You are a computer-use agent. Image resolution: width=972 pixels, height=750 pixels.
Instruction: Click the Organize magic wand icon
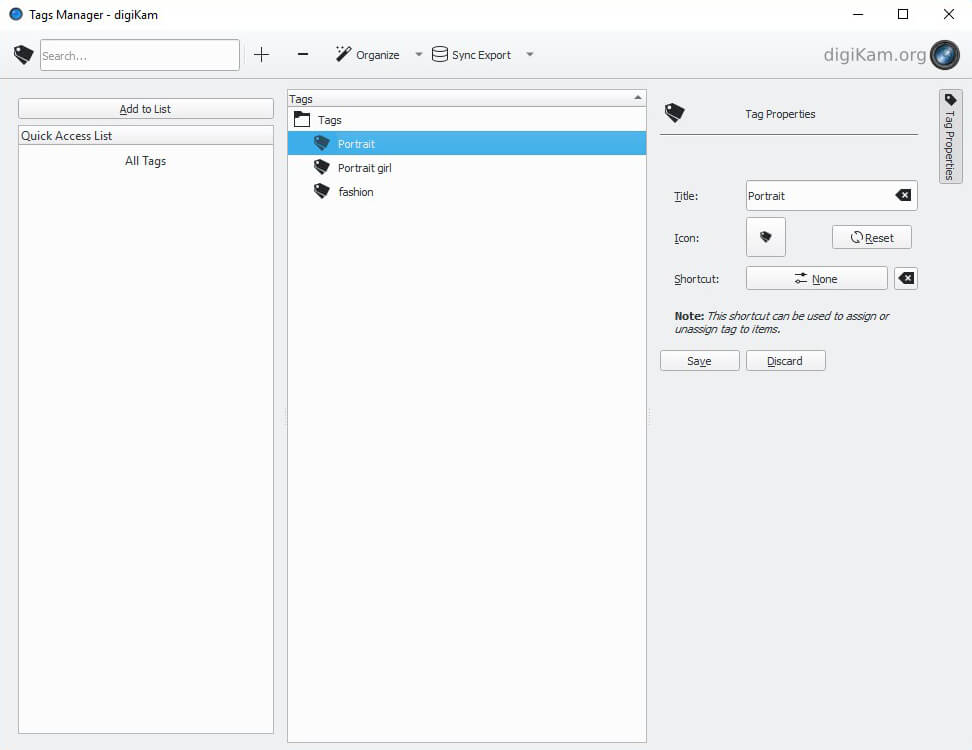pyautogui.click(x=344, y=55)
